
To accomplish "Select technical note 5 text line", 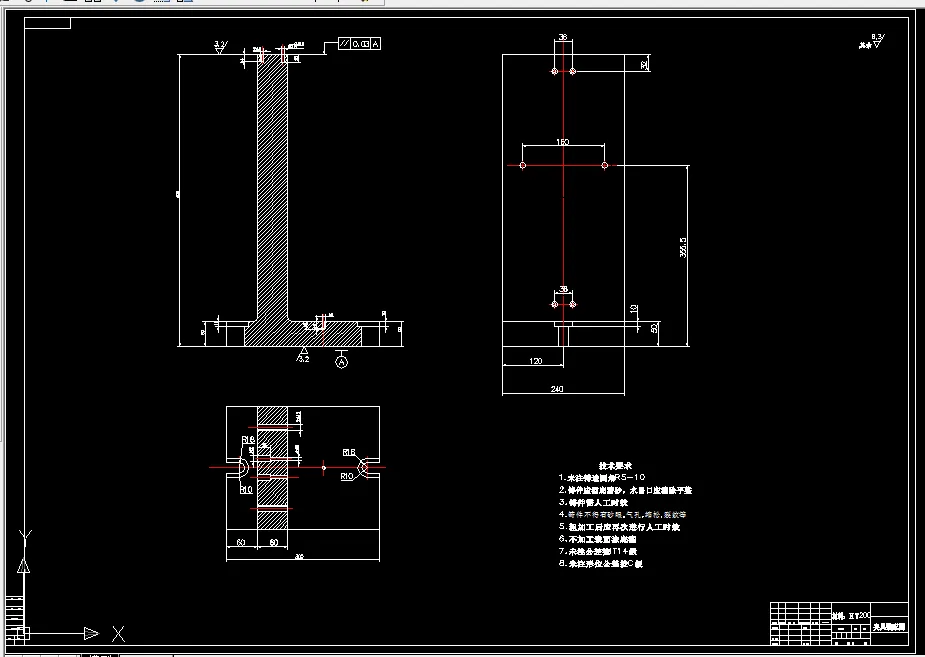I will (x=619, y=527).
